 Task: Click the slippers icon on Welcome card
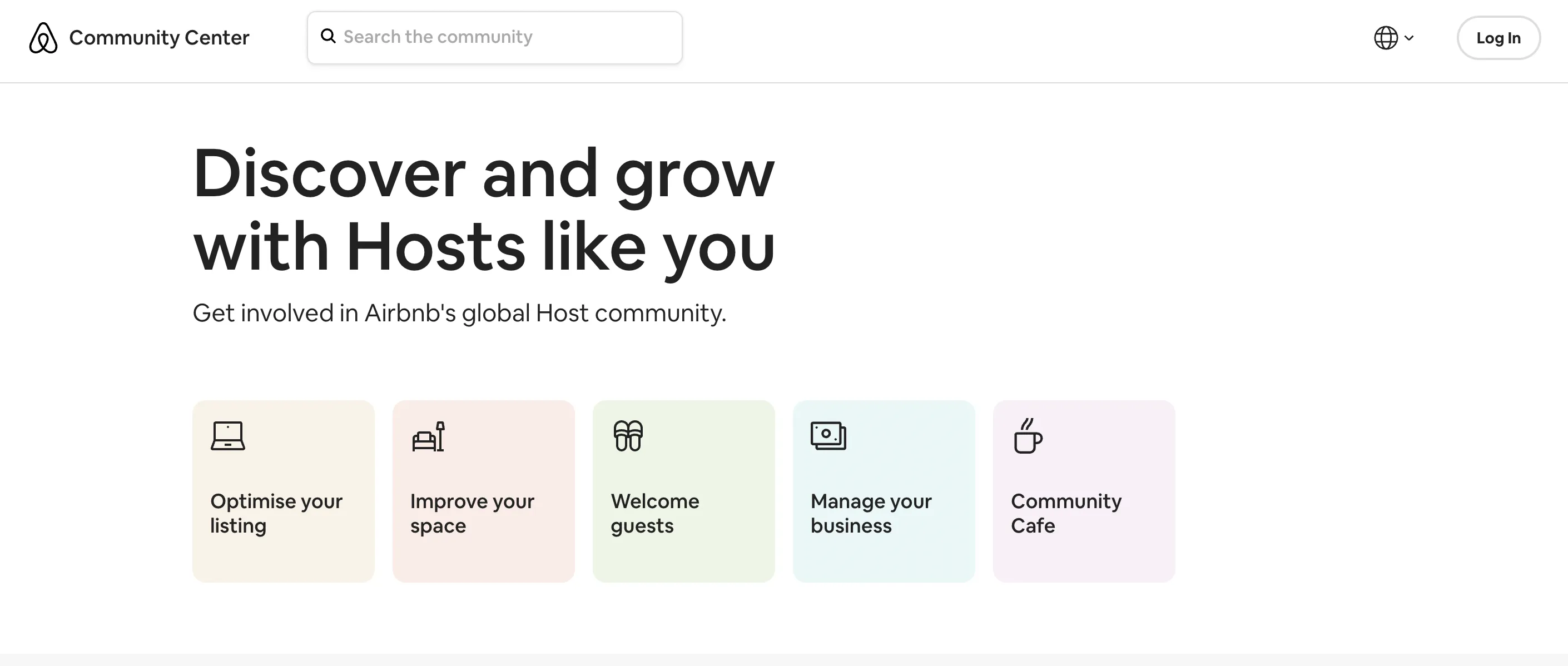click(x=628, y=436)
